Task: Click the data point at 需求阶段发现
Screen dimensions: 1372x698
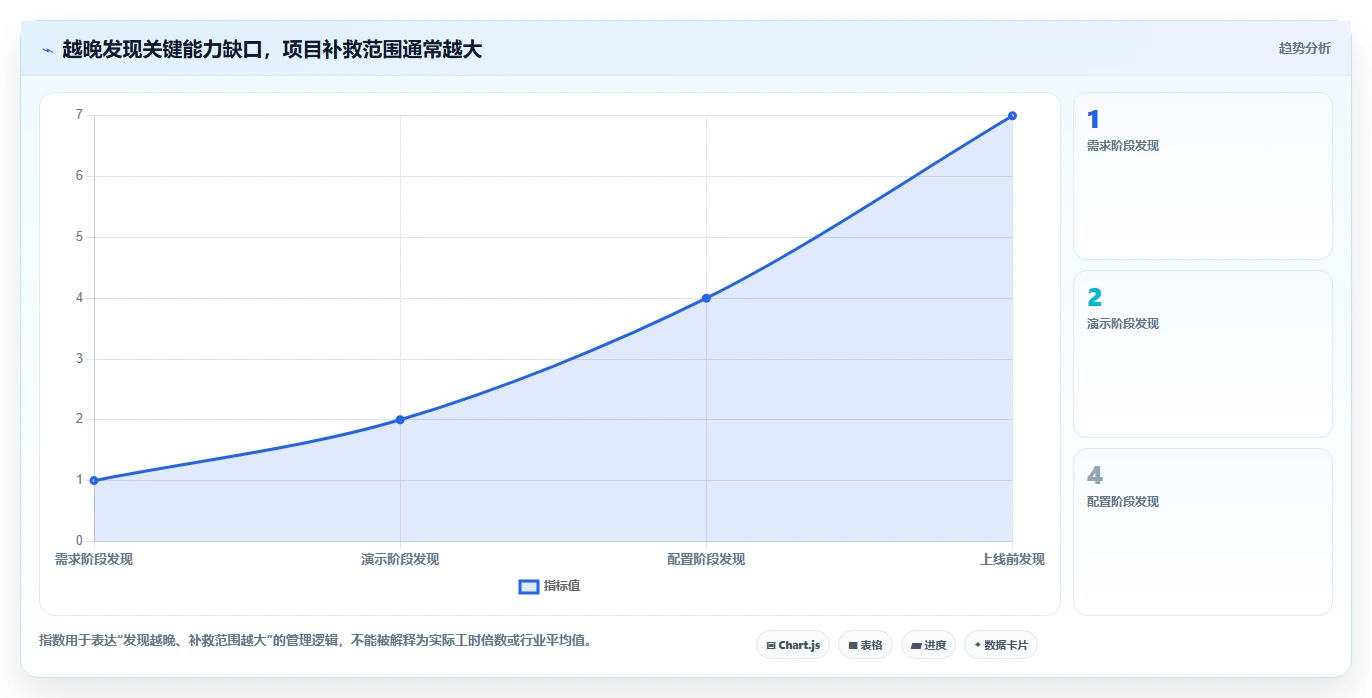Action: point(94,480)
